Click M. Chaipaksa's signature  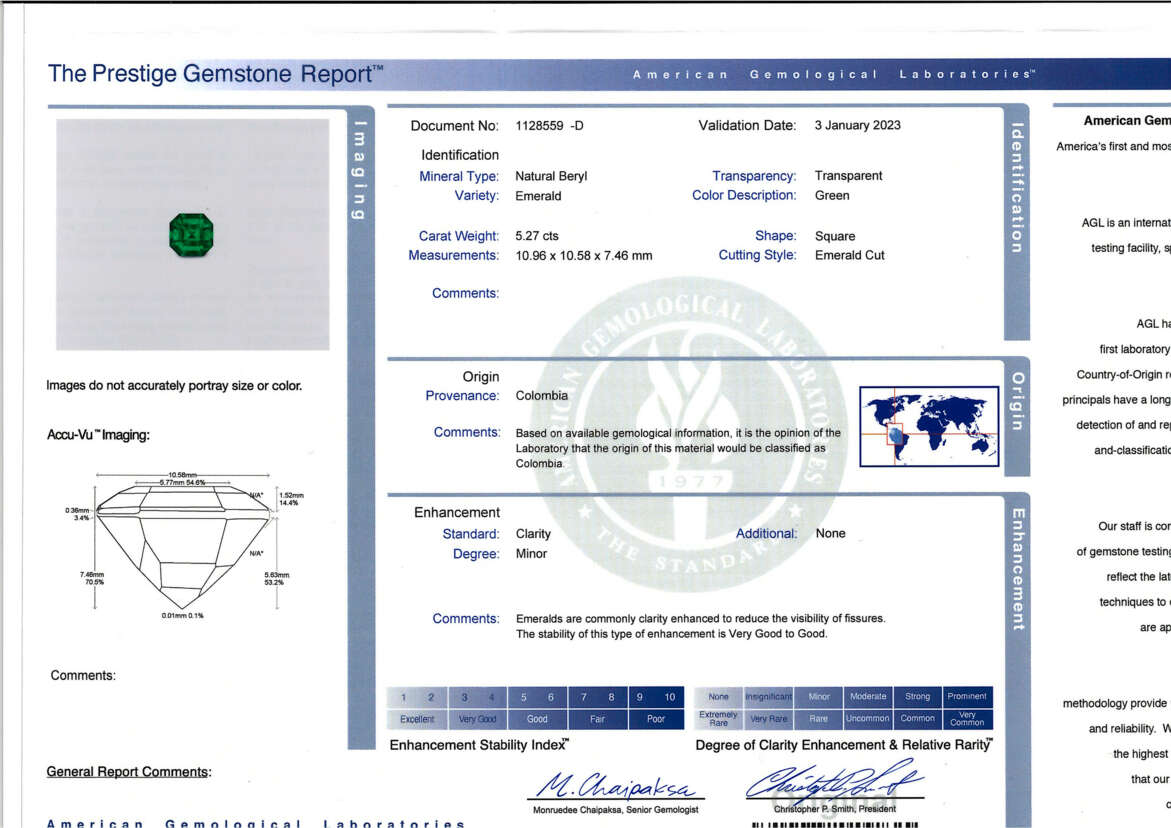pos(615,787)
